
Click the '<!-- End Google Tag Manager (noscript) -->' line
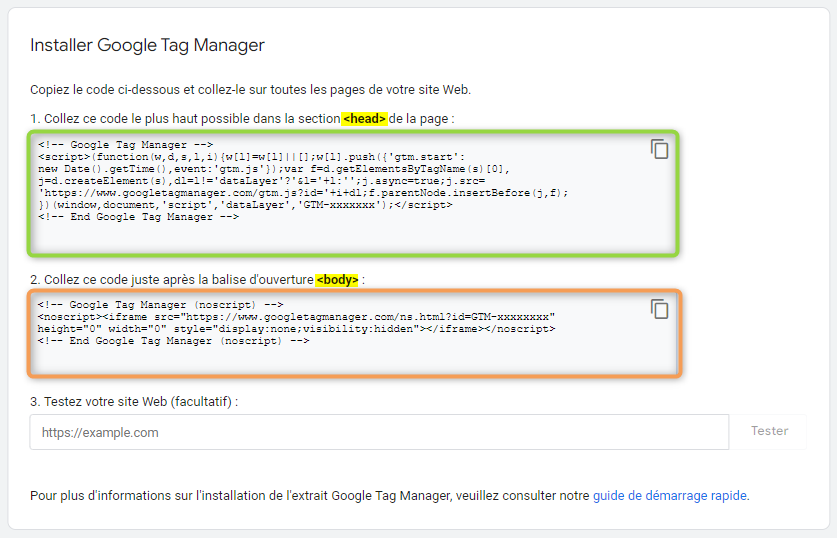tap(173, 341)
